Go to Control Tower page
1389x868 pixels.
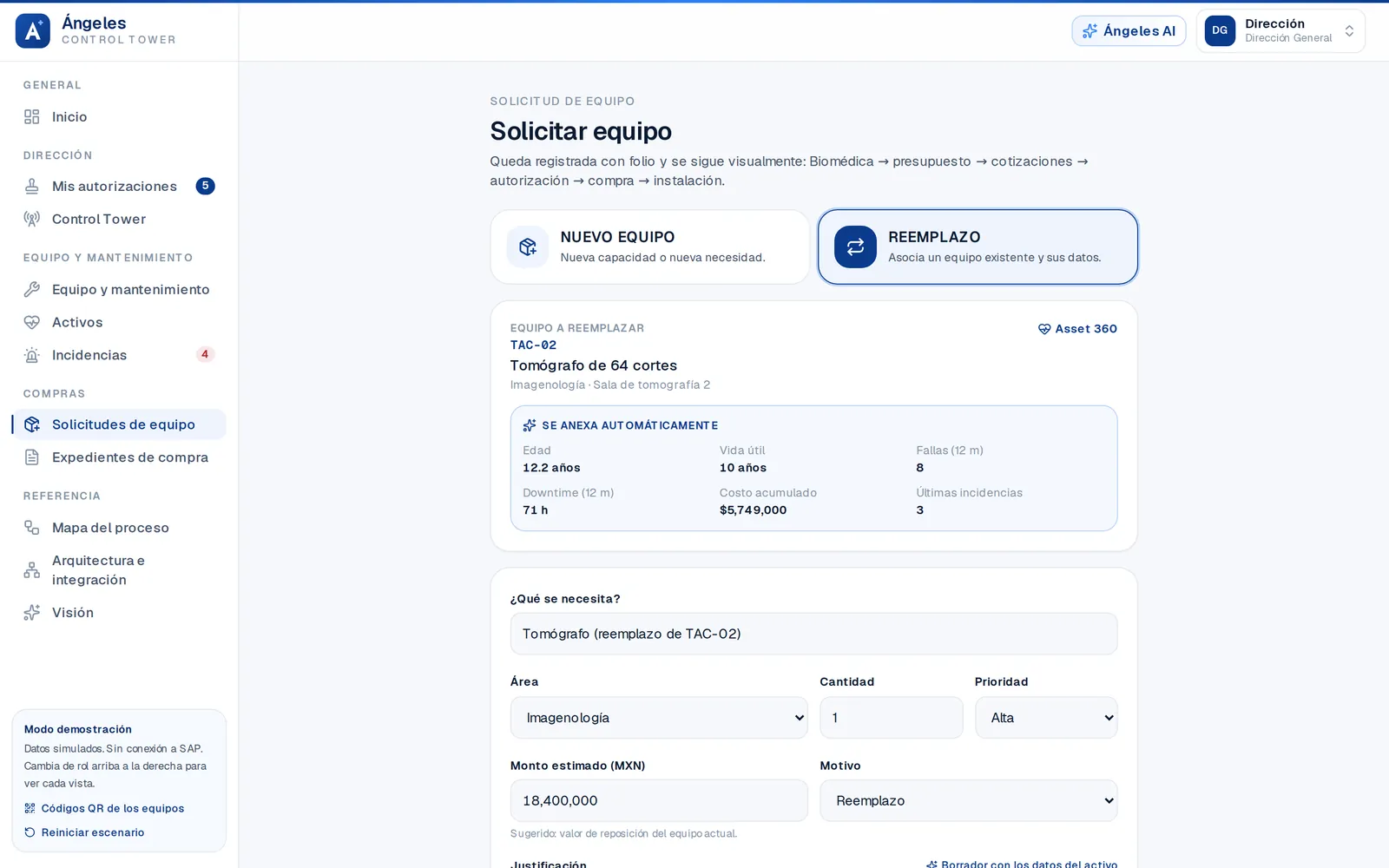[x=119, y=220]
